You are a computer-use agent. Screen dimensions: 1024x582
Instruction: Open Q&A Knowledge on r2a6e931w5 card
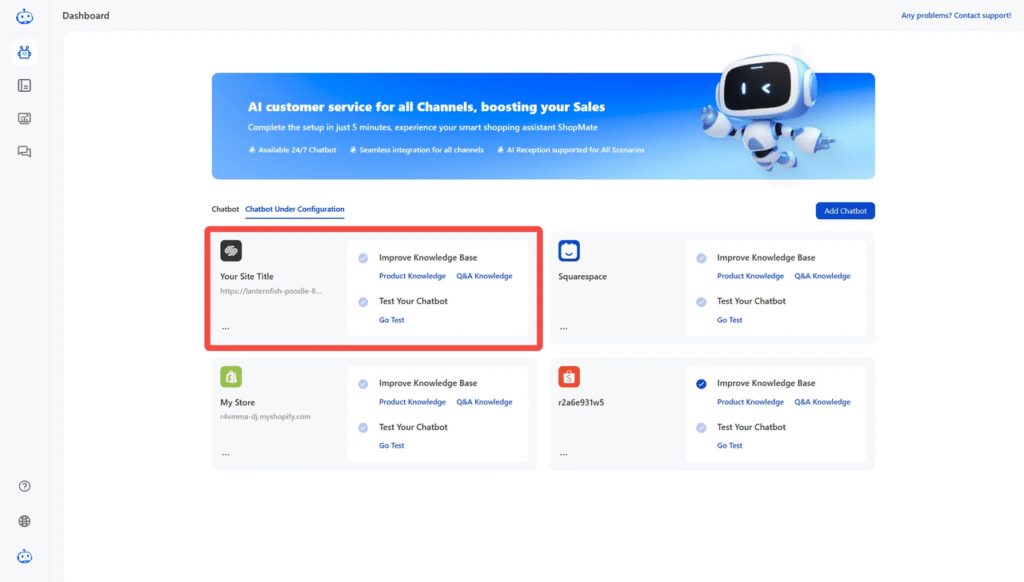(x=822, y=402)
